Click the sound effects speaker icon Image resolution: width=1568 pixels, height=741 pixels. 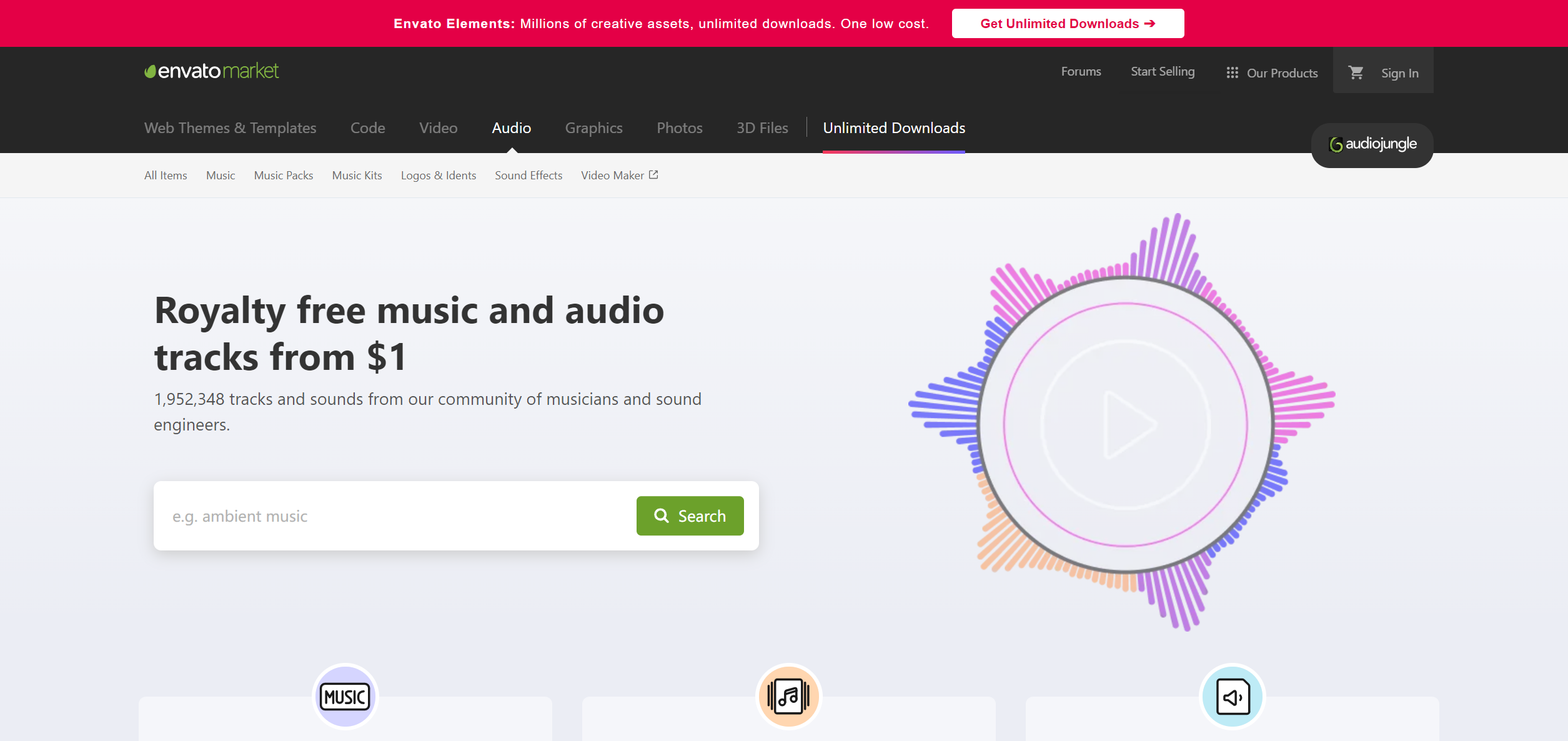tap(1231, 695)
